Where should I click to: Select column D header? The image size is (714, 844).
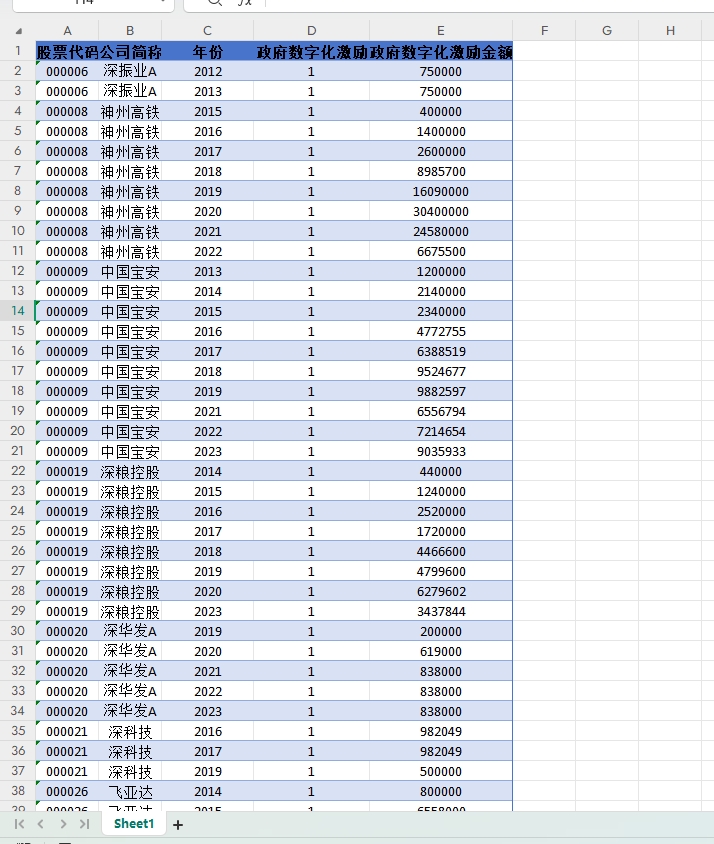(311, 31)
